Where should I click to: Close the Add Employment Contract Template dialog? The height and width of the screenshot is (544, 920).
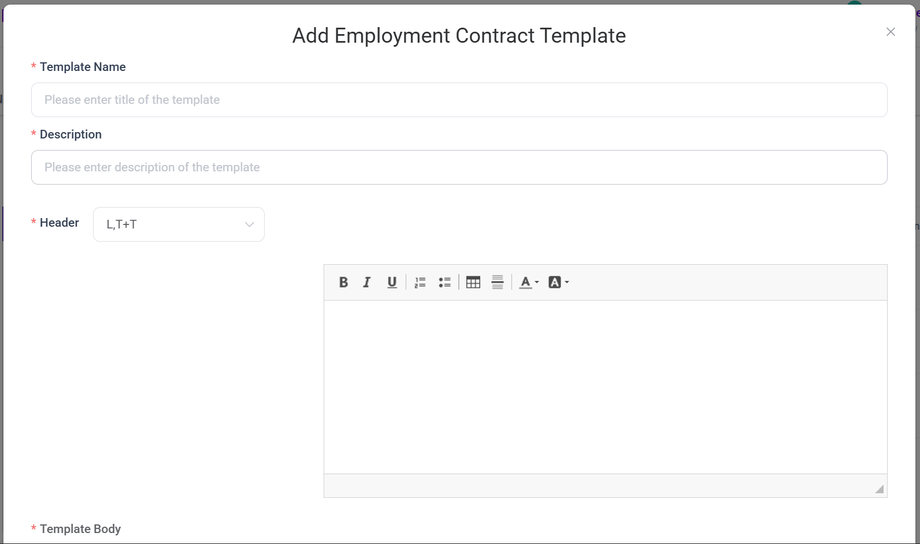click(891, 32)
